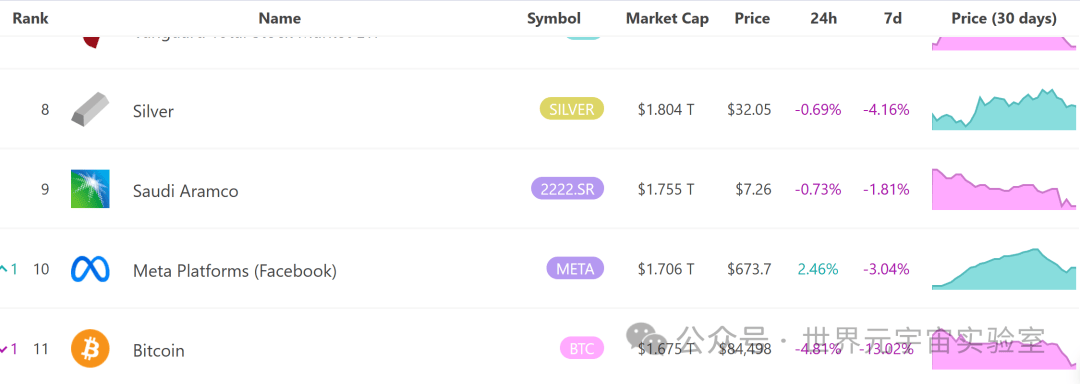The height and width of the screenshot is (384, 1080).
Task: Click the red Vanguard logo fragment
Action: coord(90,41)
